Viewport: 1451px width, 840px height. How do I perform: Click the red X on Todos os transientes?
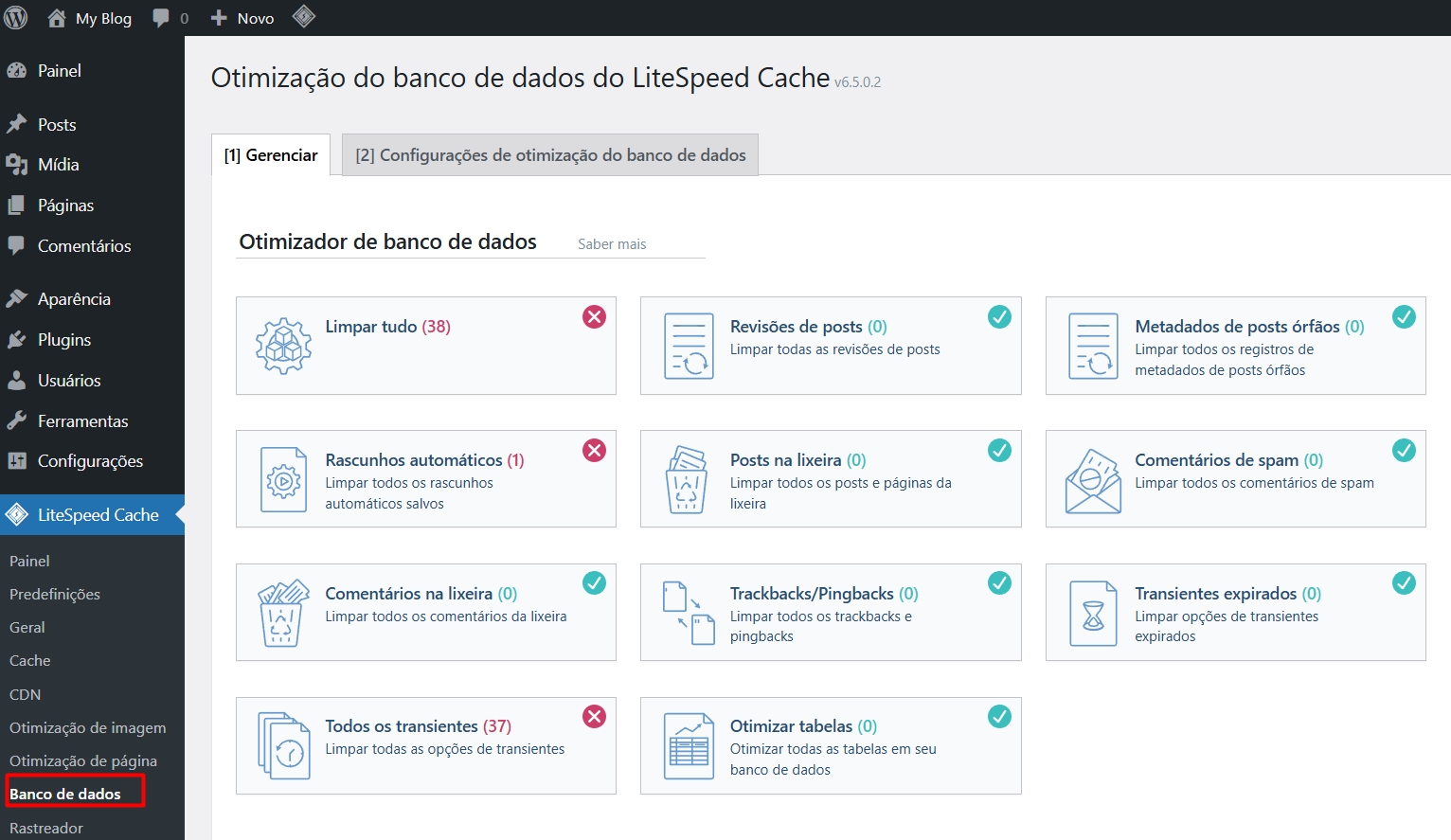[595, 717]
